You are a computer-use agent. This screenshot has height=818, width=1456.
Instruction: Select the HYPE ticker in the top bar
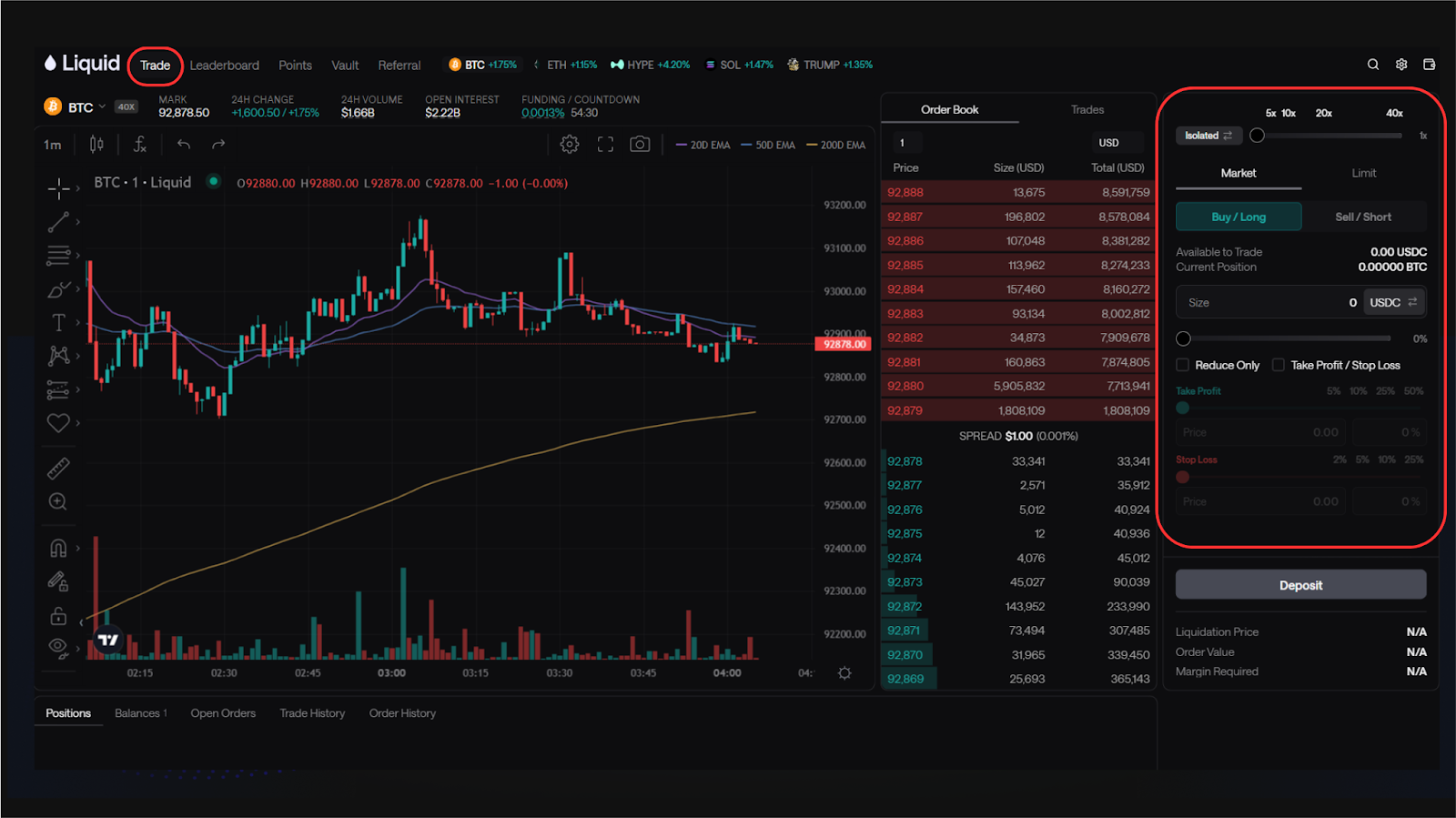pos(650,65)
